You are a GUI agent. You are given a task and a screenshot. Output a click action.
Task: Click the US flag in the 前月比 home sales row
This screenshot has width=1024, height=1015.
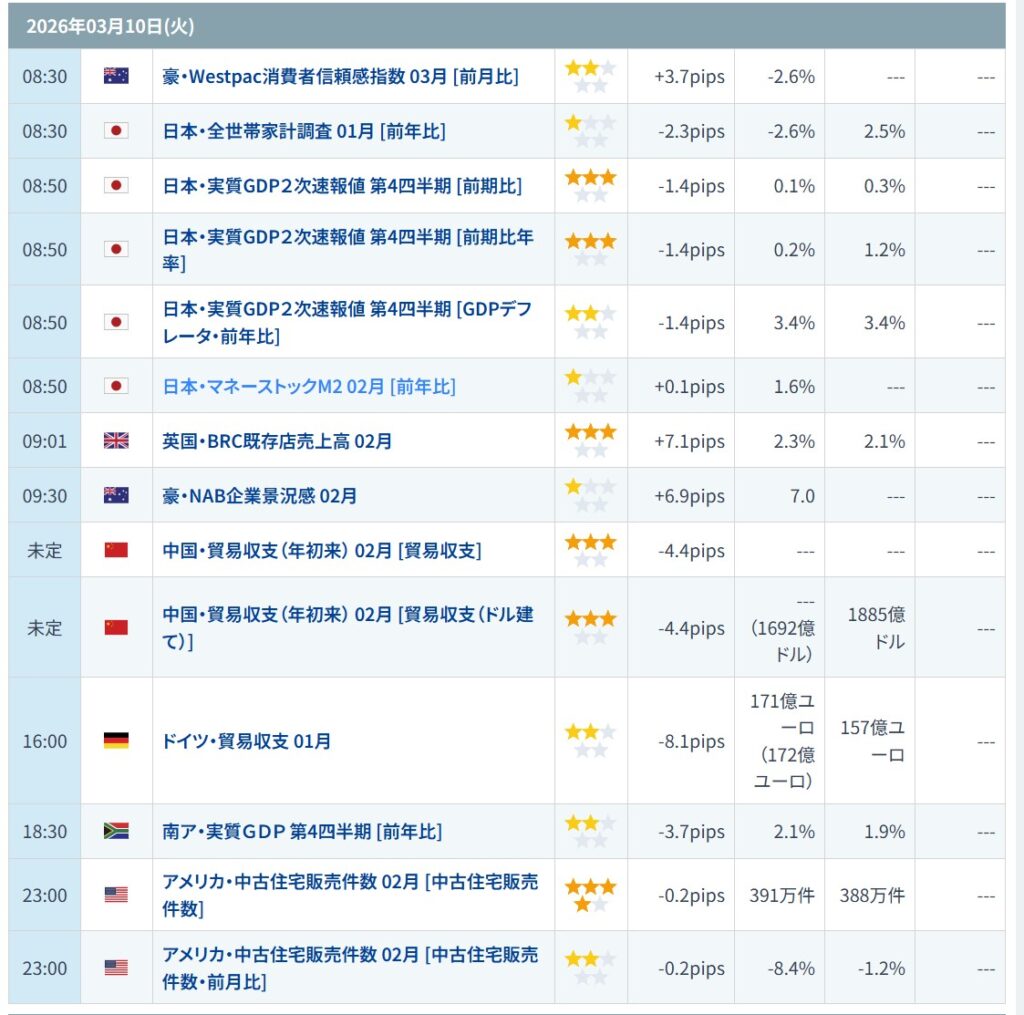coord(116,968)
